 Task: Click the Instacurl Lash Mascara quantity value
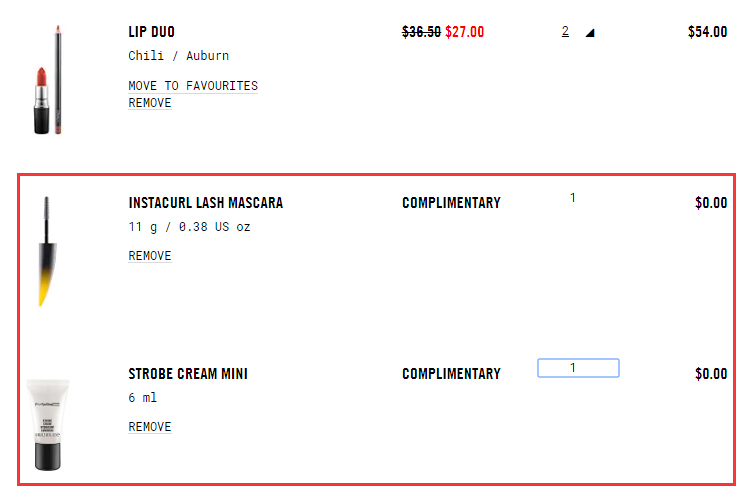573,198
